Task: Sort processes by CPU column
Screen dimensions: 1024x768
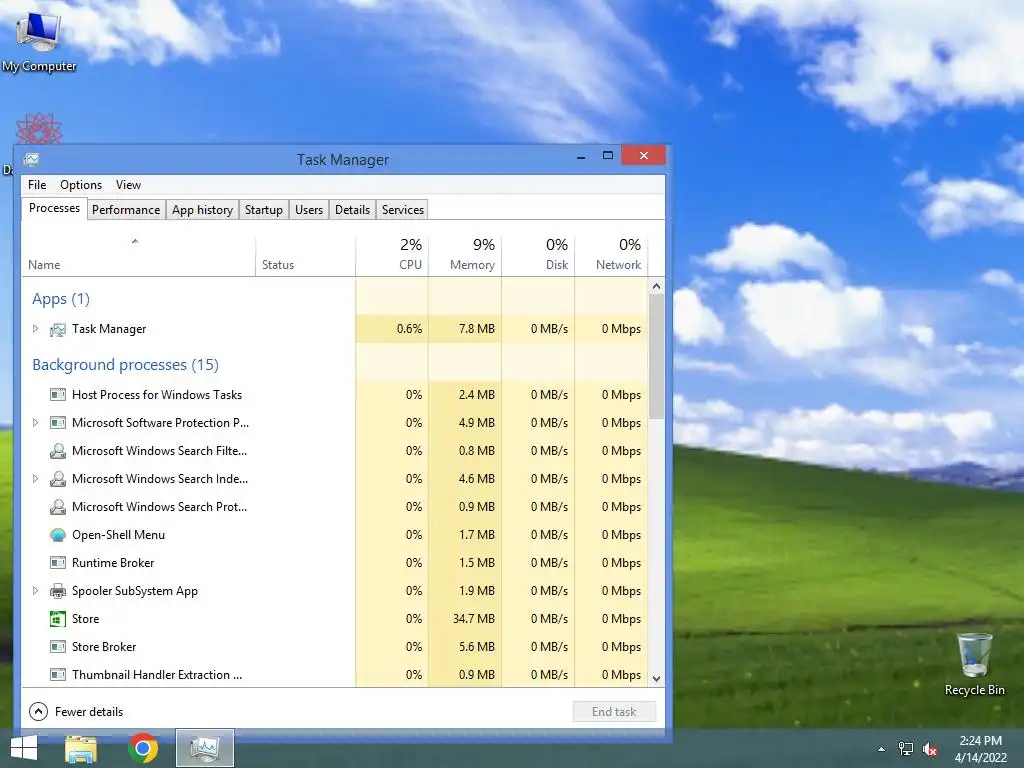Action: [392, 255]
